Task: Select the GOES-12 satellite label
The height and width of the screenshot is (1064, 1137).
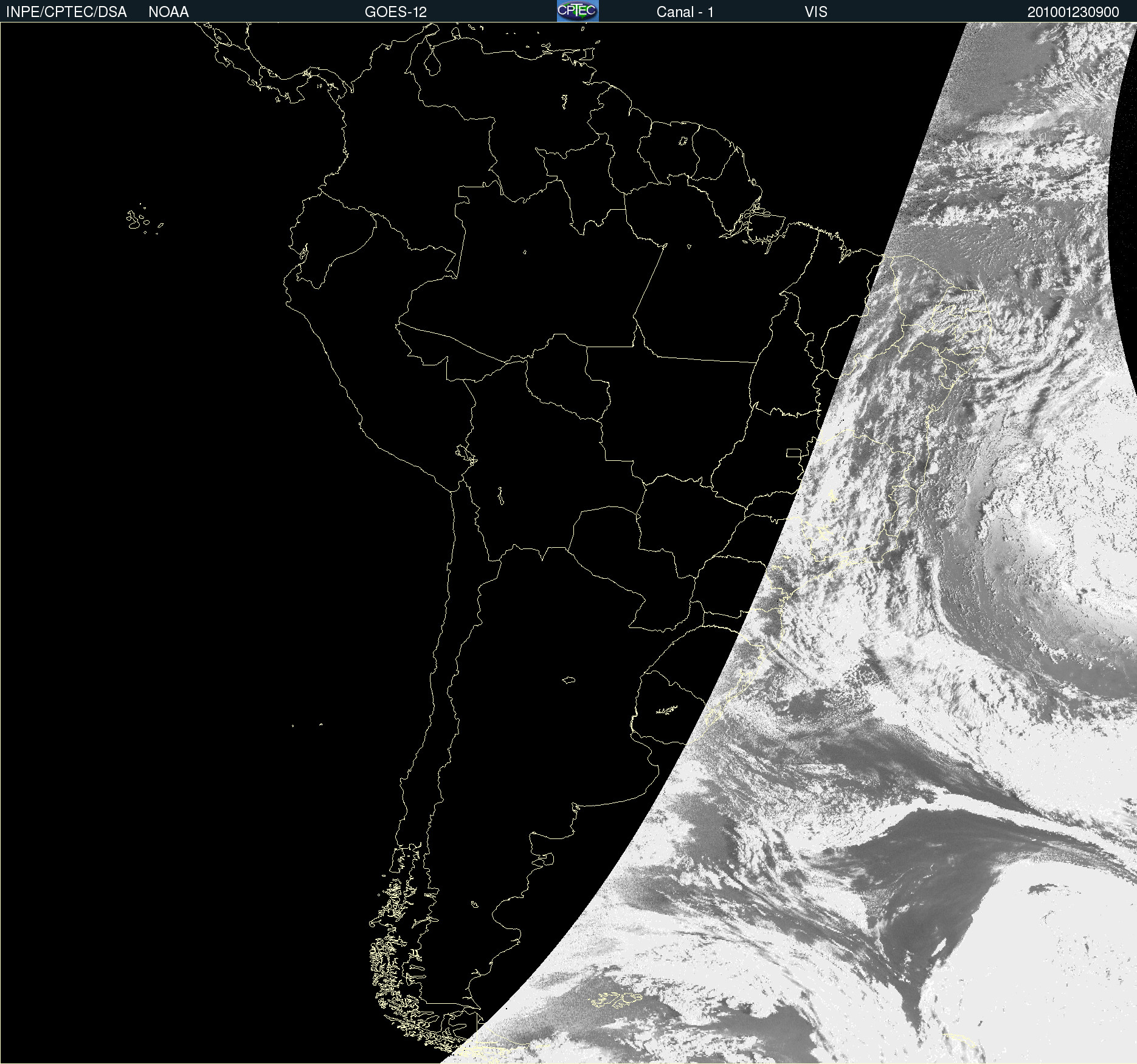Action: click(396, 12)
